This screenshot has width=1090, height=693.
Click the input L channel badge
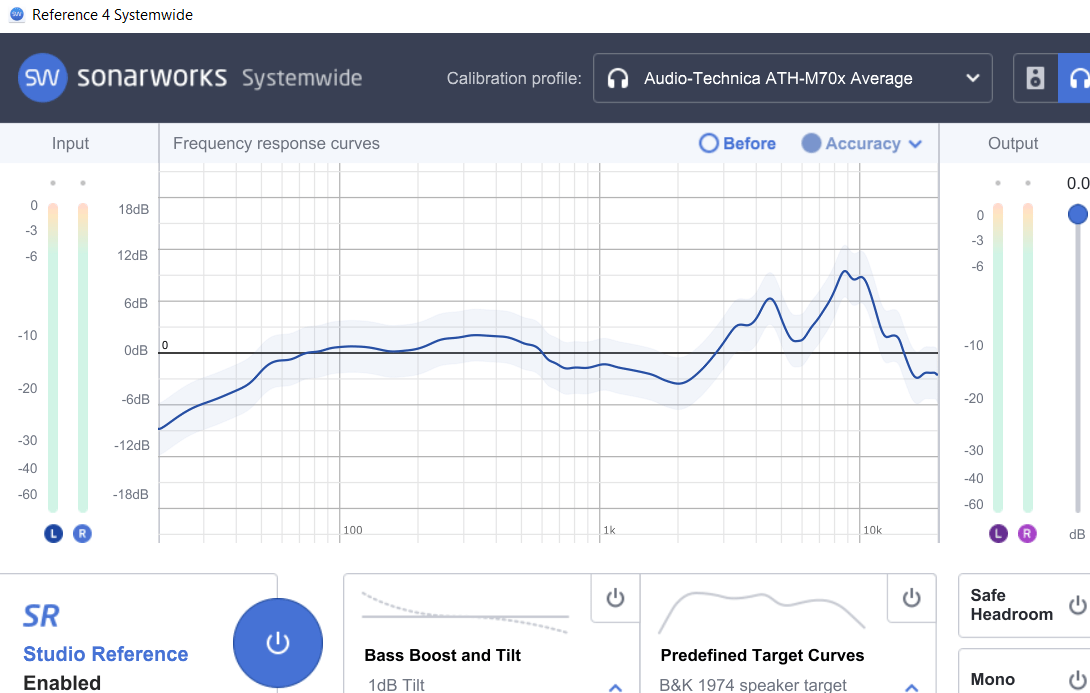[x=54, y=534]
